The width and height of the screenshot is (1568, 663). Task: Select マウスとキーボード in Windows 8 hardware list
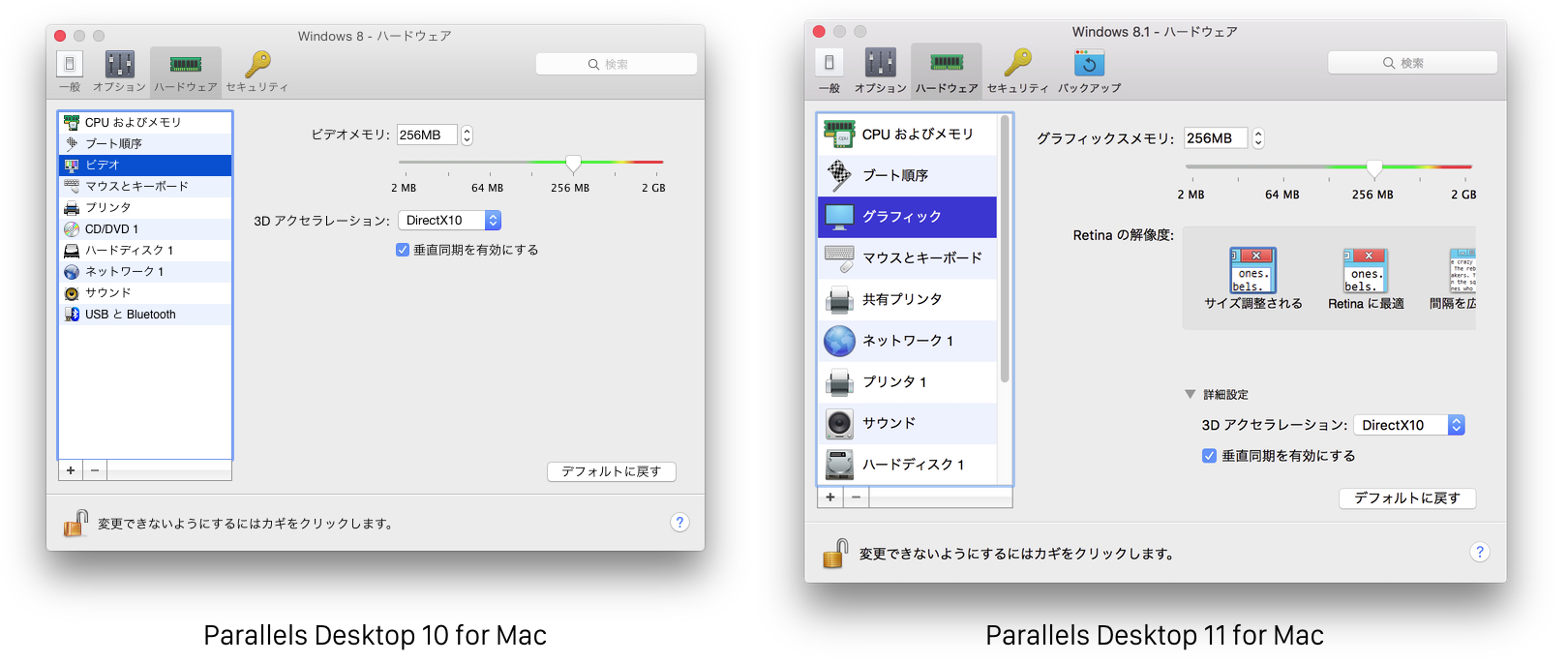(145, 186)
